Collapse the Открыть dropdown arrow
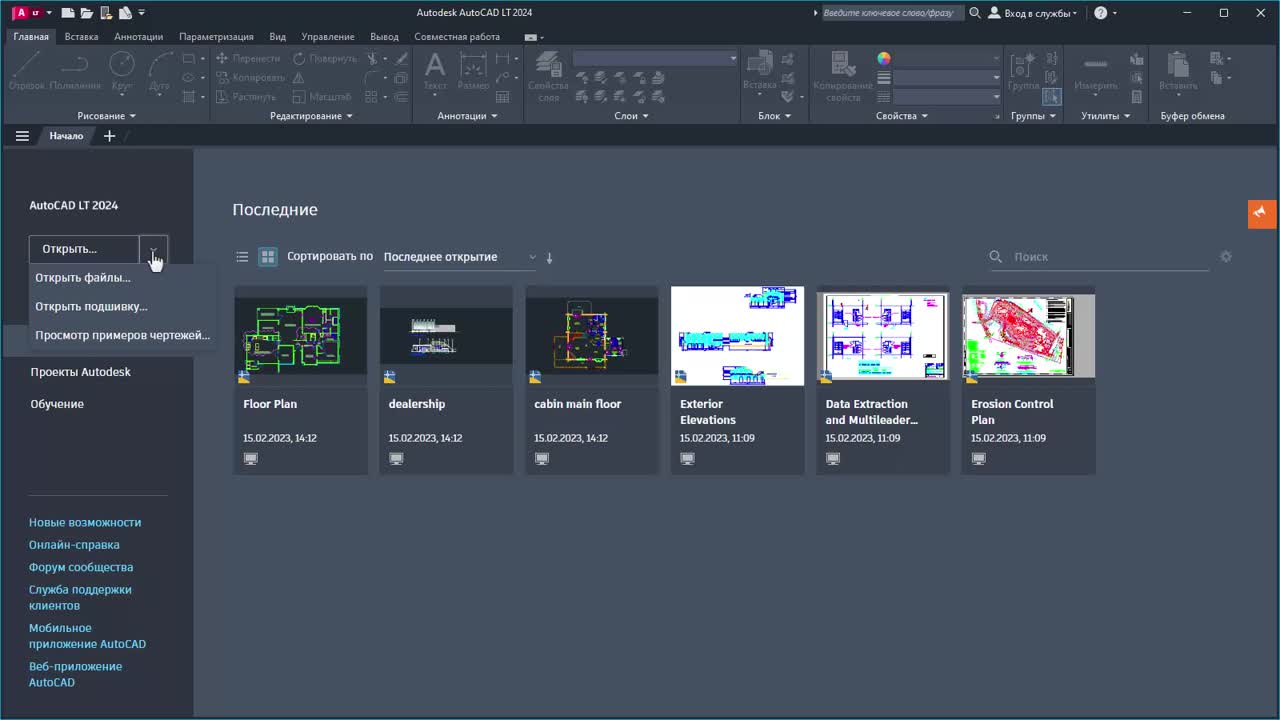This screenshot has width=1280, height=720. [153, 249]
